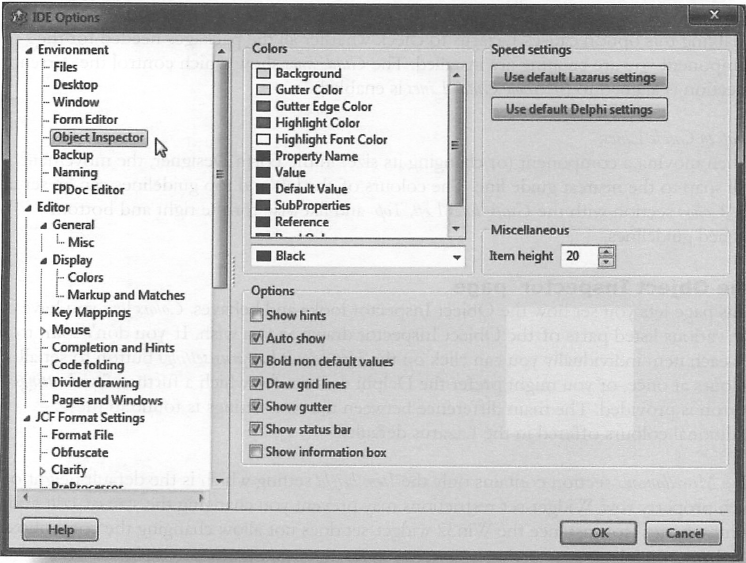Check the Show information box option
The height and width of the screenshot is (563, 746).
coord(257,452)
